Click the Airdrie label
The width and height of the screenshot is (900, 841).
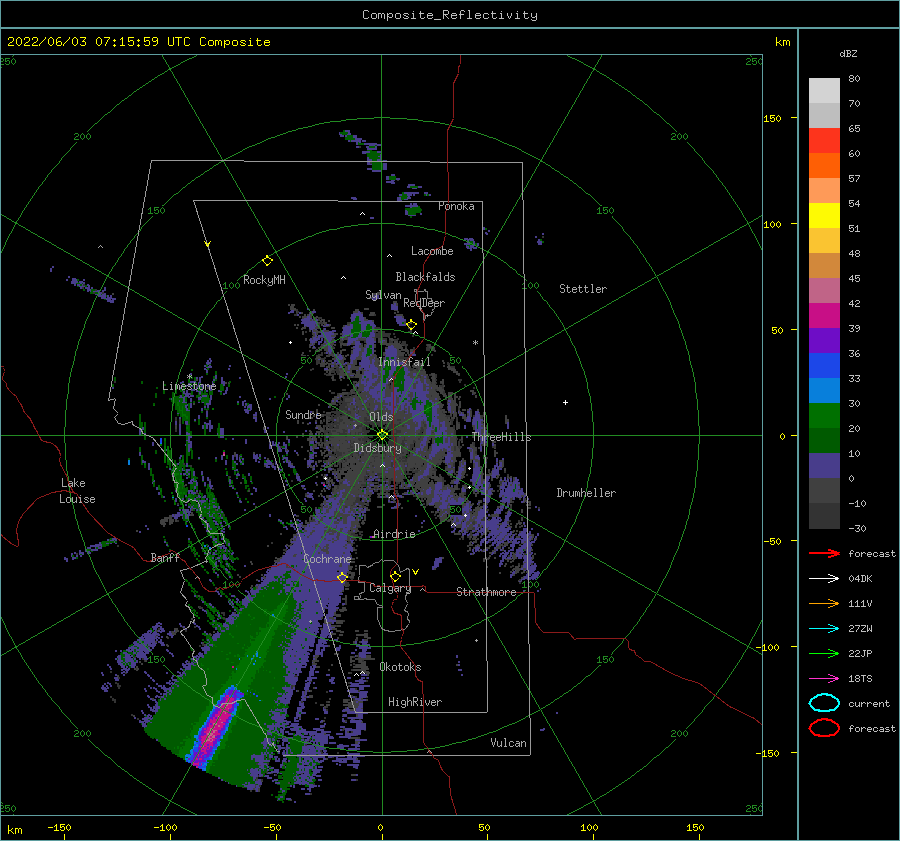coord(394,534)
